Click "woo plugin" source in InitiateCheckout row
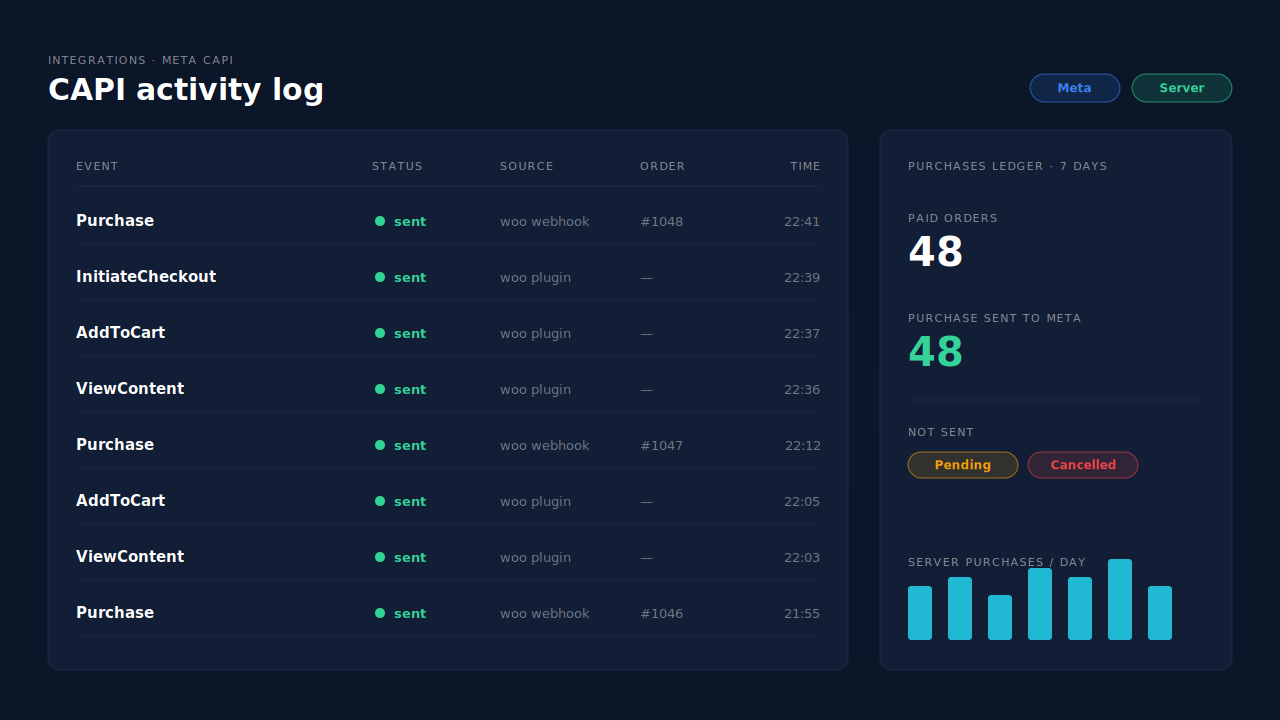This screenshot has width=1280, height=720. 535,277
